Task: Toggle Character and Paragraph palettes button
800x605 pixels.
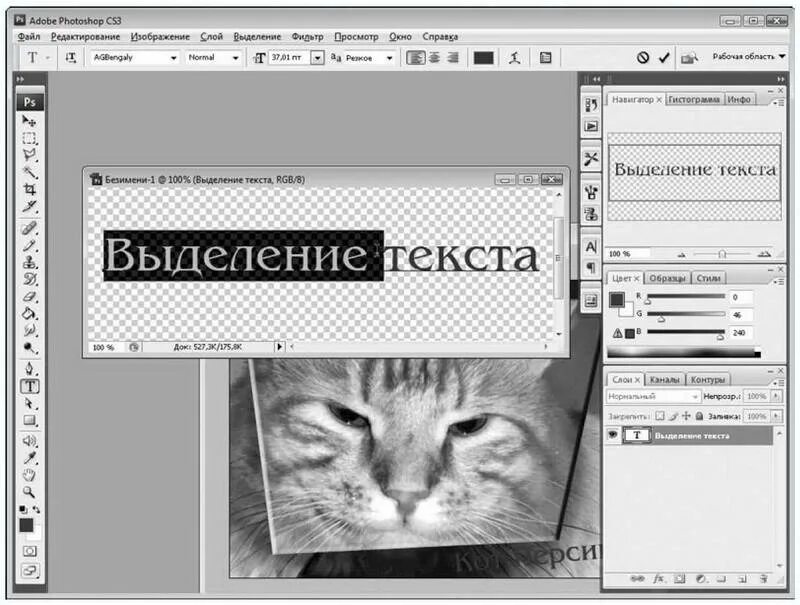Action: (545, 58)
